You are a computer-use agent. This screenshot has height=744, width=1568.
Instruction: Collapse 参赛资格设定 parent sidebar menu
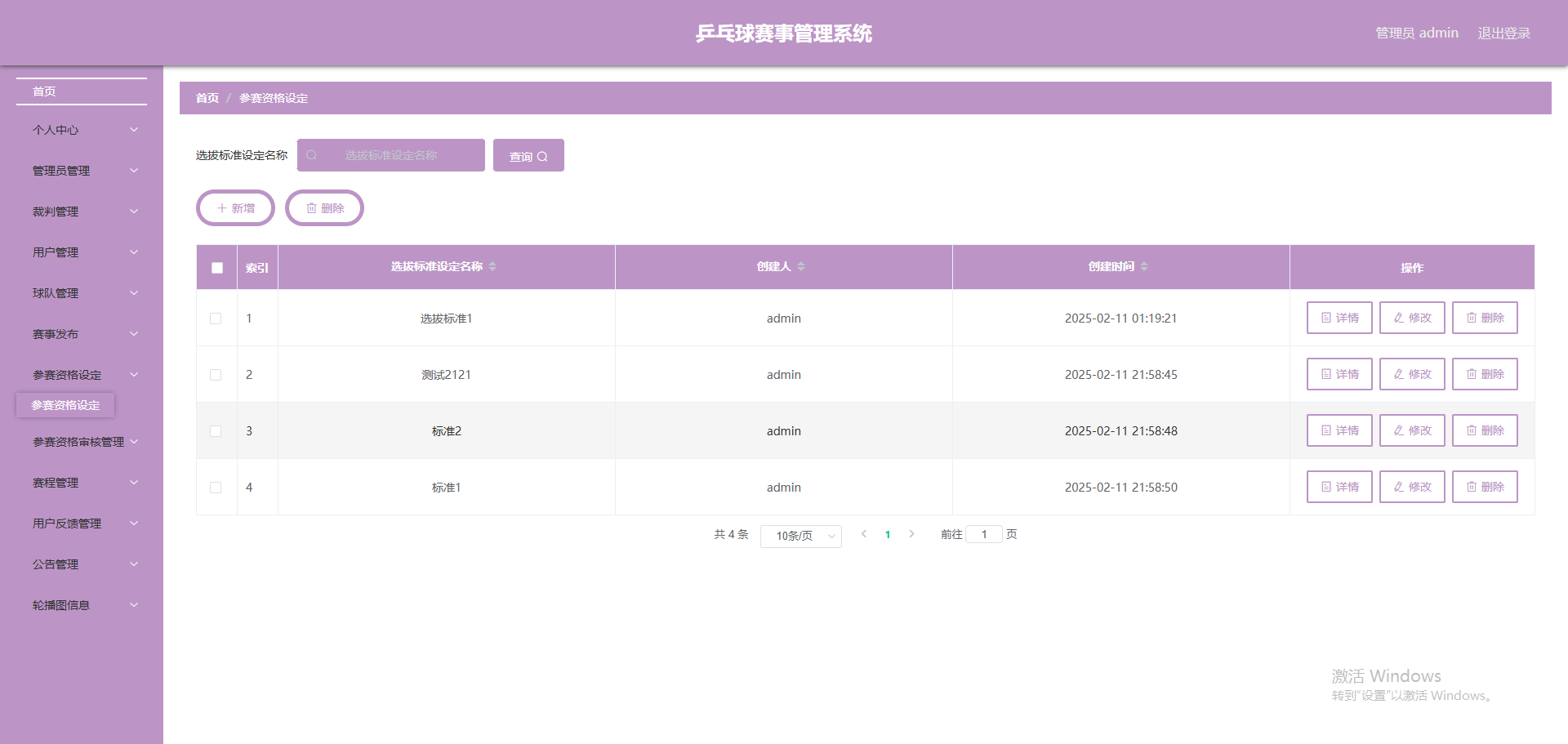[x=82, y=375]
